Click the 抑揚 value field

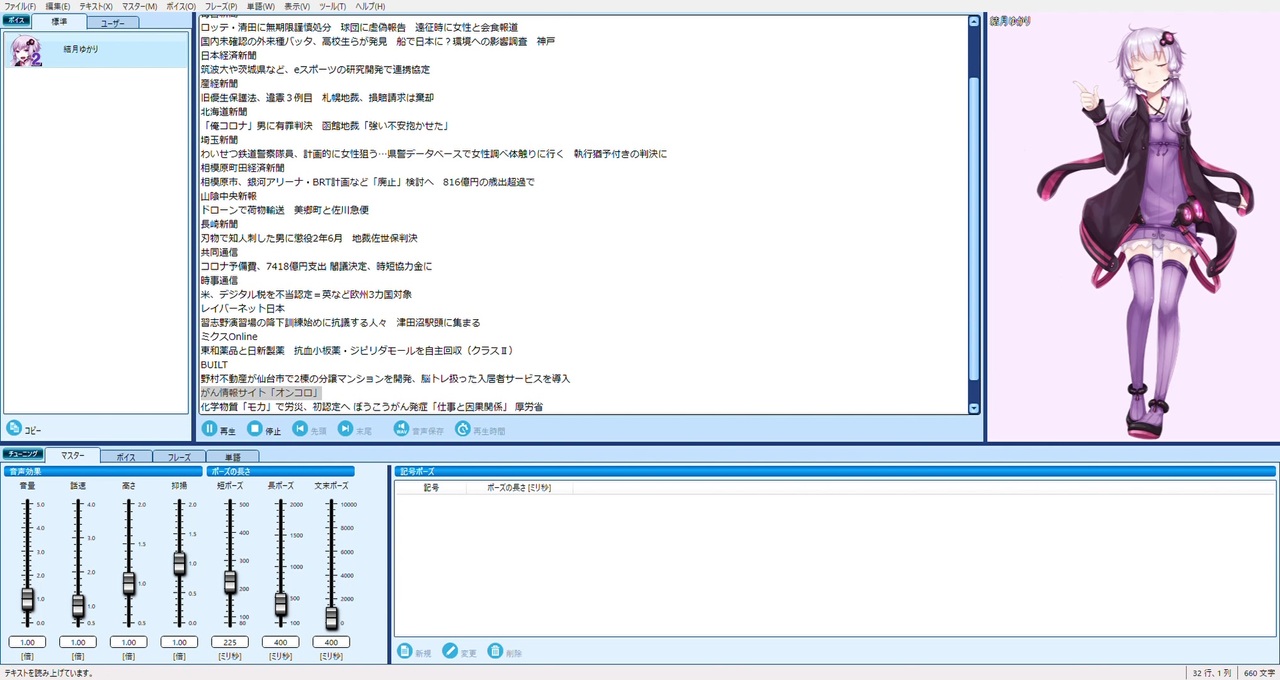click(x=179, y=642)
